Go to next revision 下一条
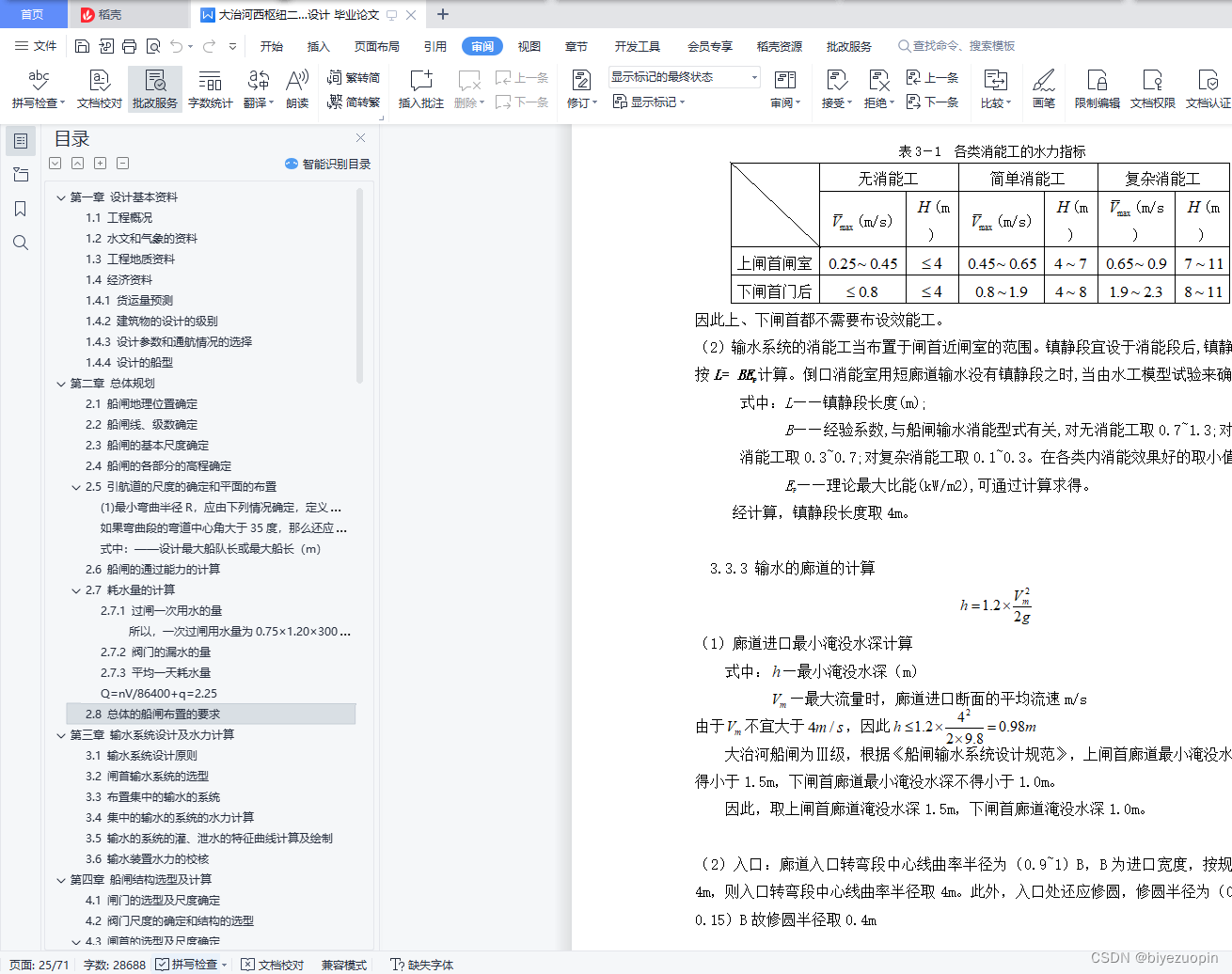Image resolution: width=1232 pixels, height=974 pixels. click(x=933, y=102)
